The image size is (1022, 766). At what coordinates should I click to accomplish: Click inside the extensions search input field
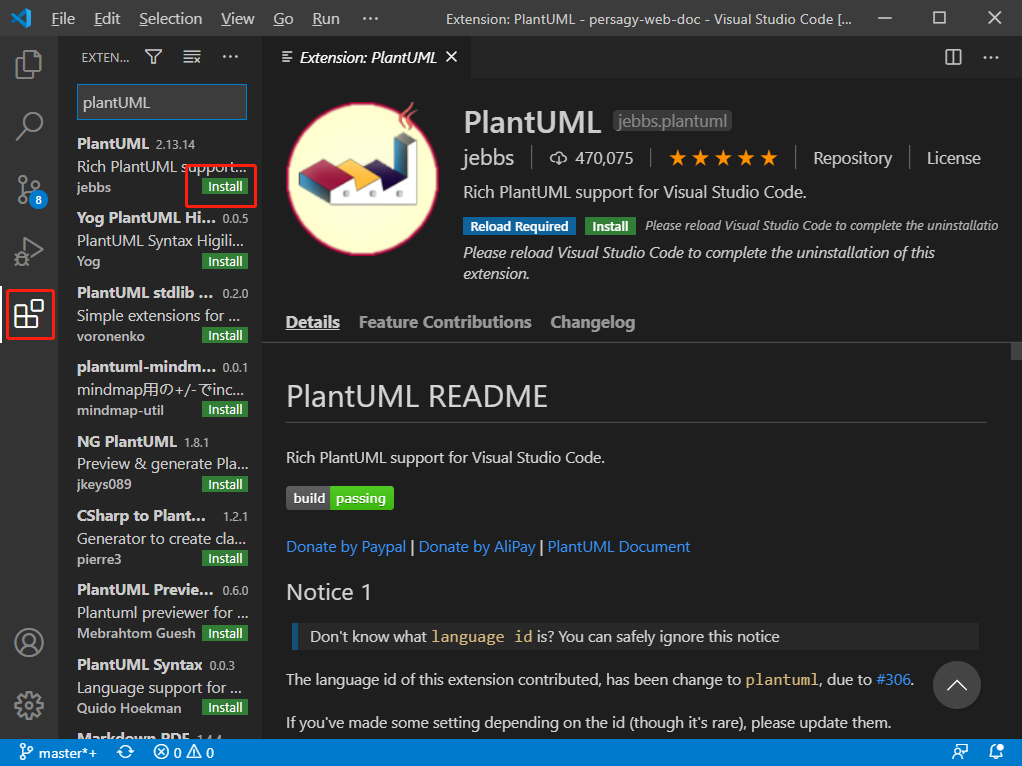click(x=161, y=101)
